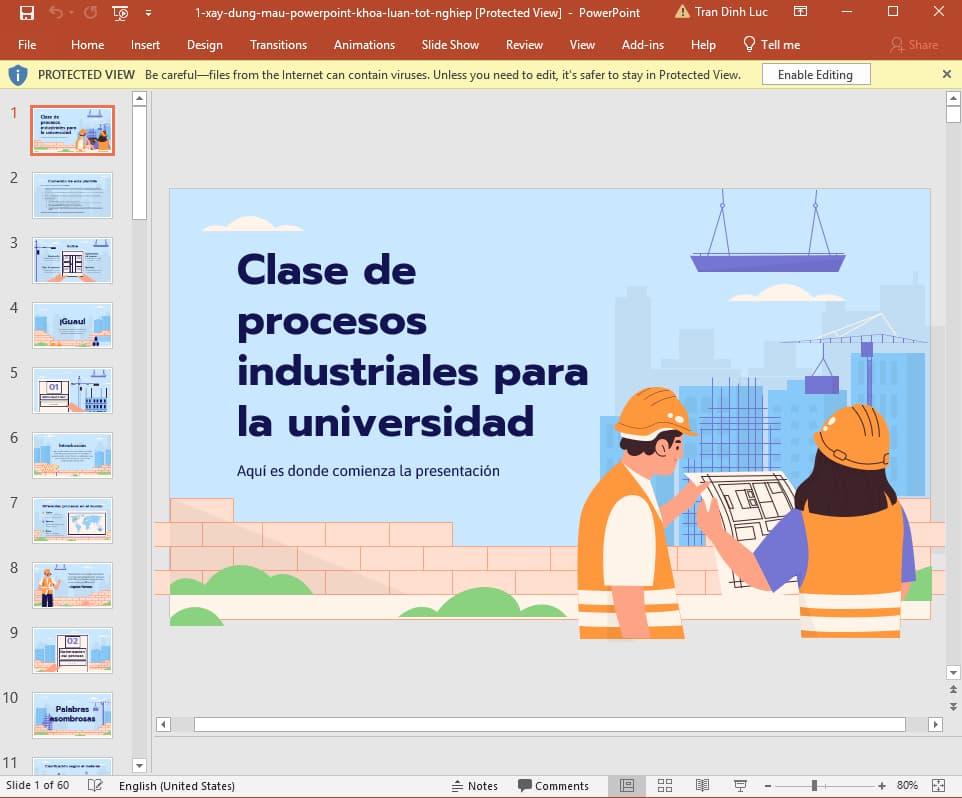Viewport: 962px width, 798px height.
Task: Select Normal view icon in status bar
Action: 627,786
